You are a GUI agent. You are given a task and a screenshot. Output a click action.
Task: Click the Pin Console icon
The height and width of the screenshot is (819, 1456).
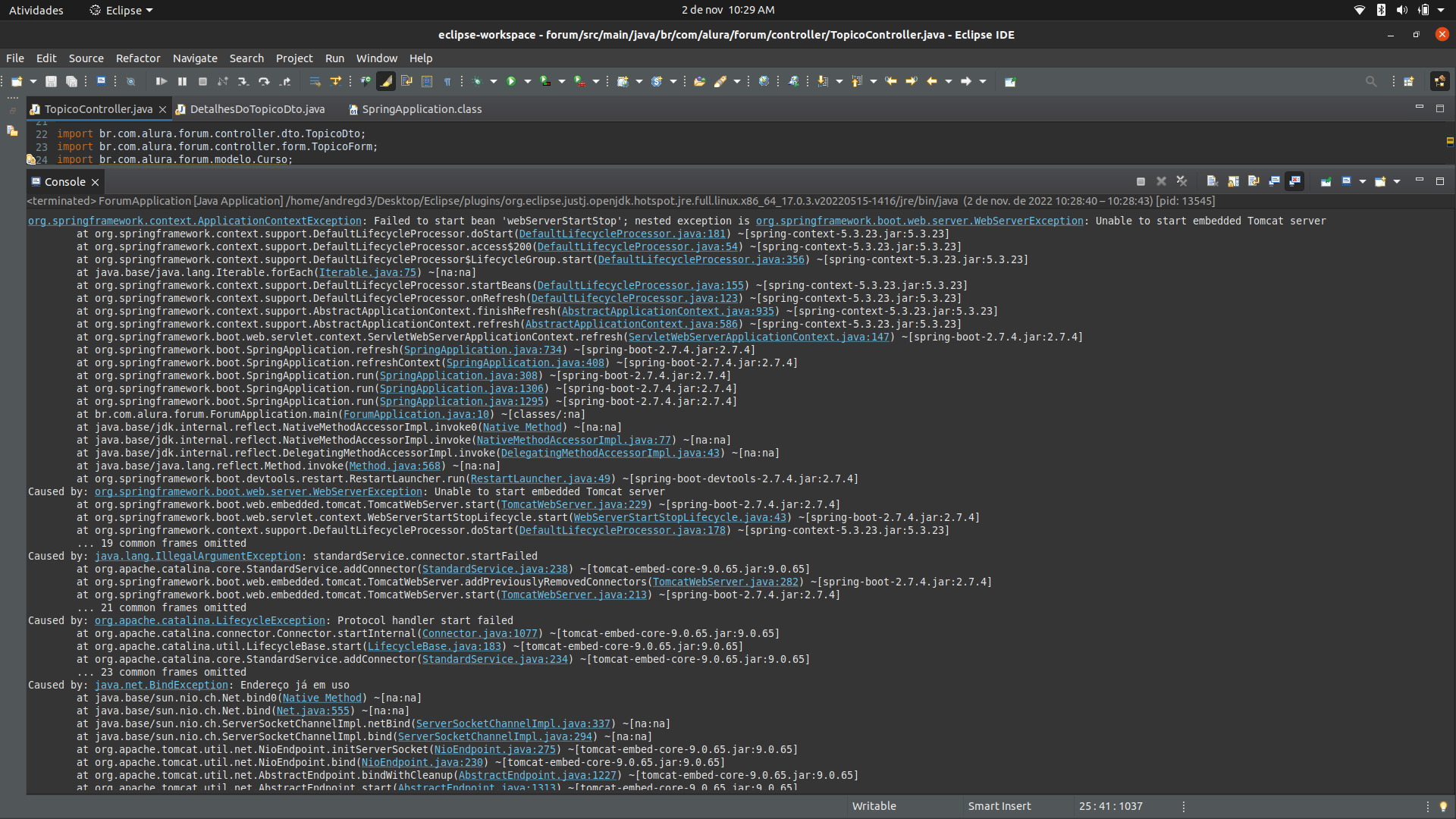pyautogui.click(x=1326, y=181)
